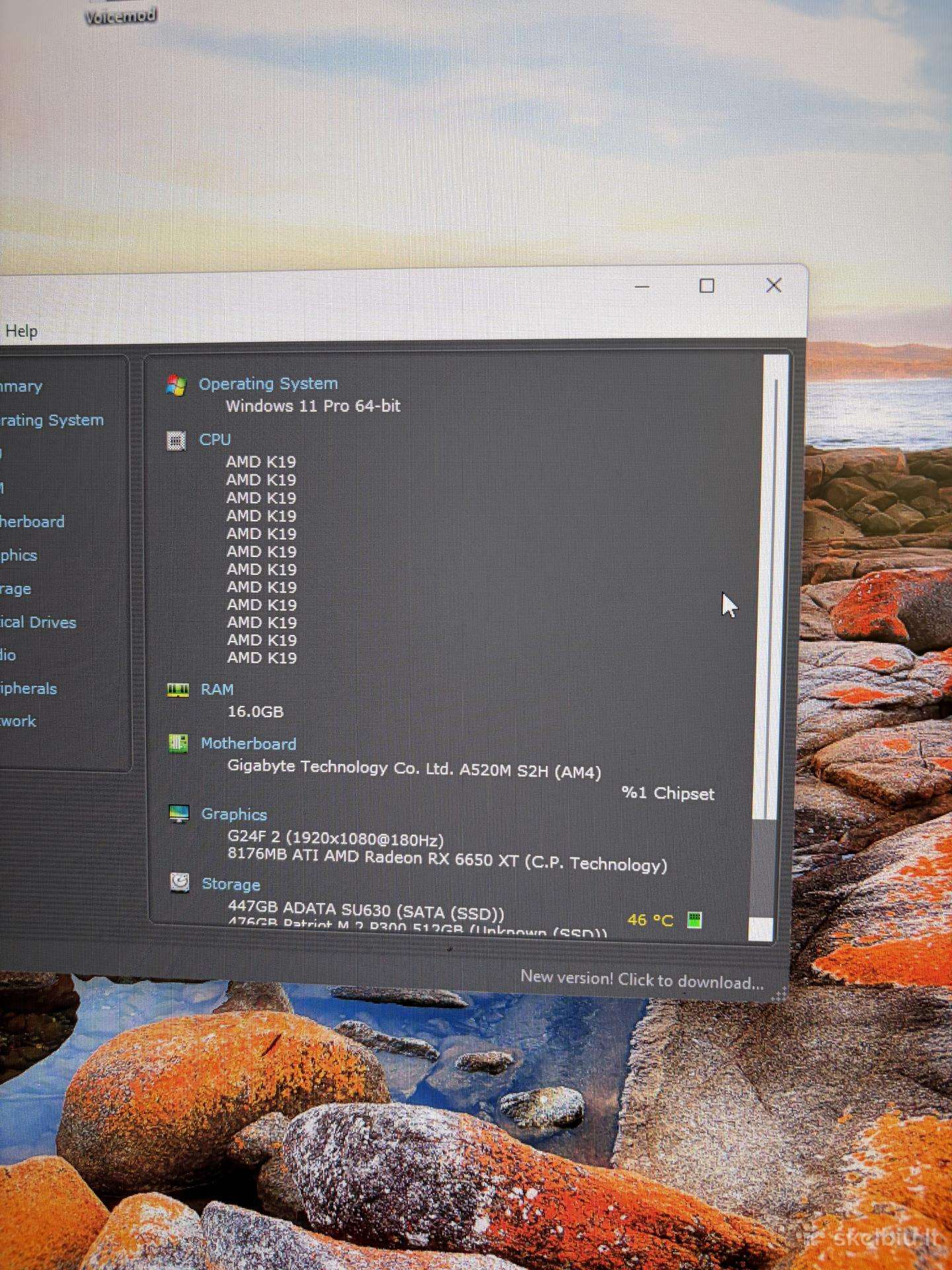Image resolution: width=952 pixels, height=1270 pixels.
Task: Open the CPU section heading
Action: pos(215,440)
